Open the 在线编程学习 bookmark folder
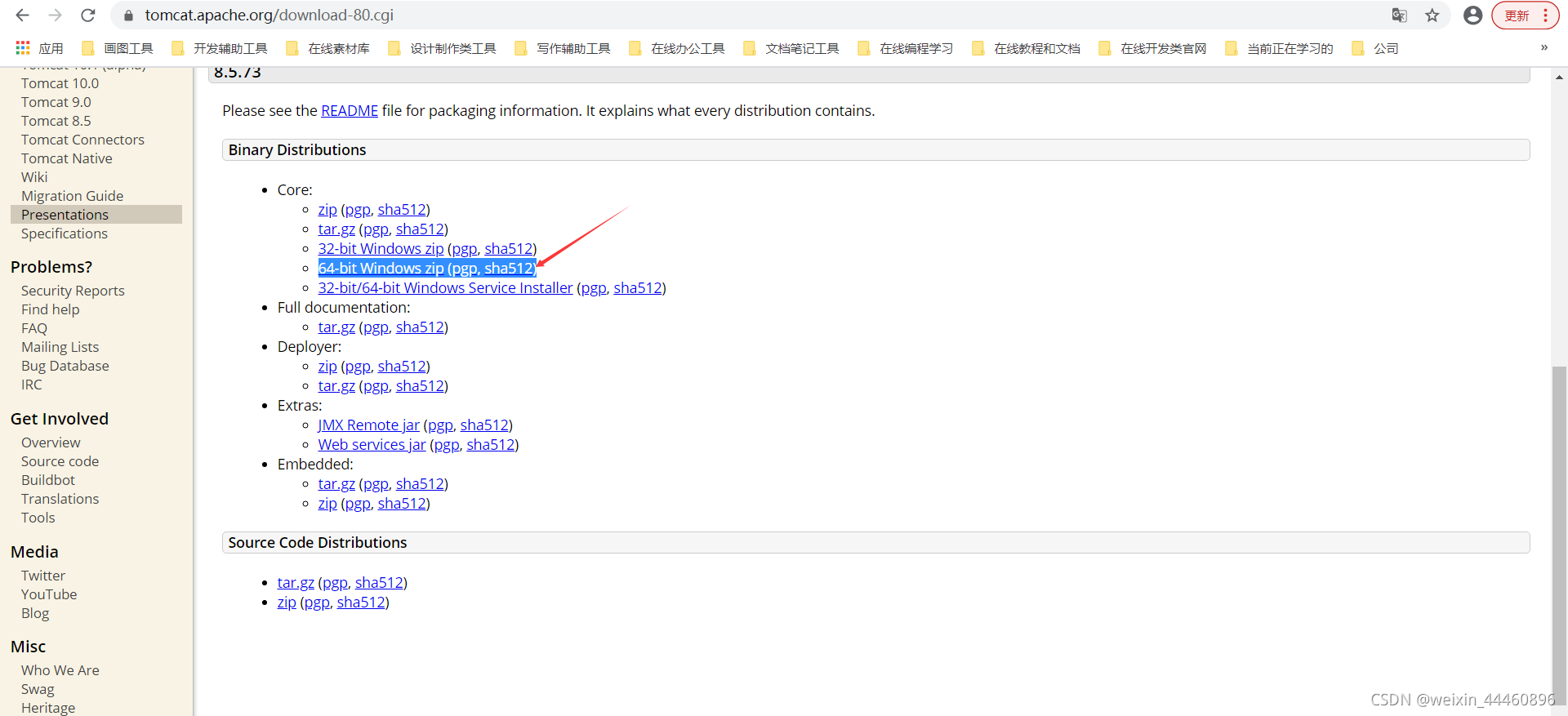Screen dimensions: 1568x716 (x=906, y=48)
